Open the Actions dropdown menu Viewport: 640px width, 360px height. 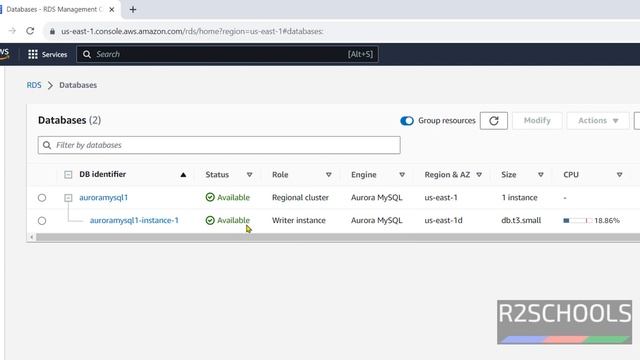(598, 121)
